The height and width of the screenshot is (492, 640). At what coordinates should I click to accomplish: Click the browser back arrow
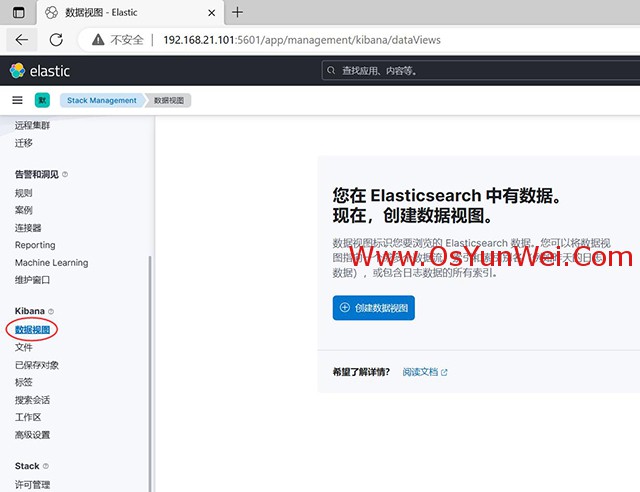pyautogui.click(x=22, y=40)
